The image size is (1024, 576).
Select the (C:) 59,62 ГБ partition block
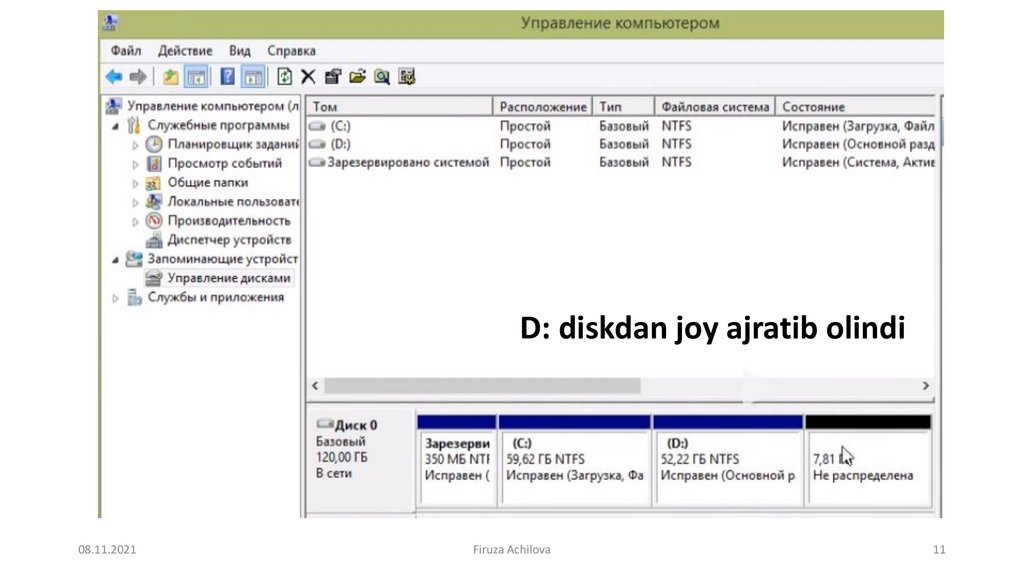click(x=575, y=460)
